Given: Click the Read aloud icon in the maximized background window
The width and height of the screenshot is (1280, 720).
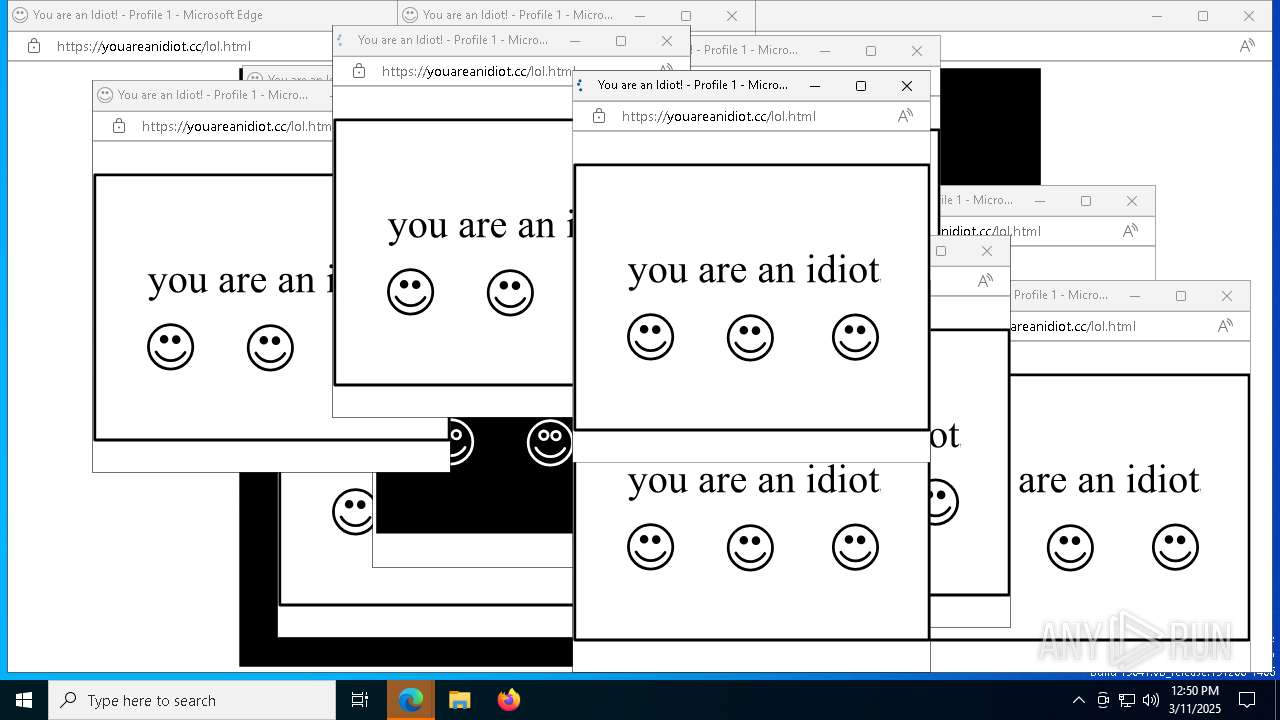Looking at the screenshot, I should (x=1247, y=46).
